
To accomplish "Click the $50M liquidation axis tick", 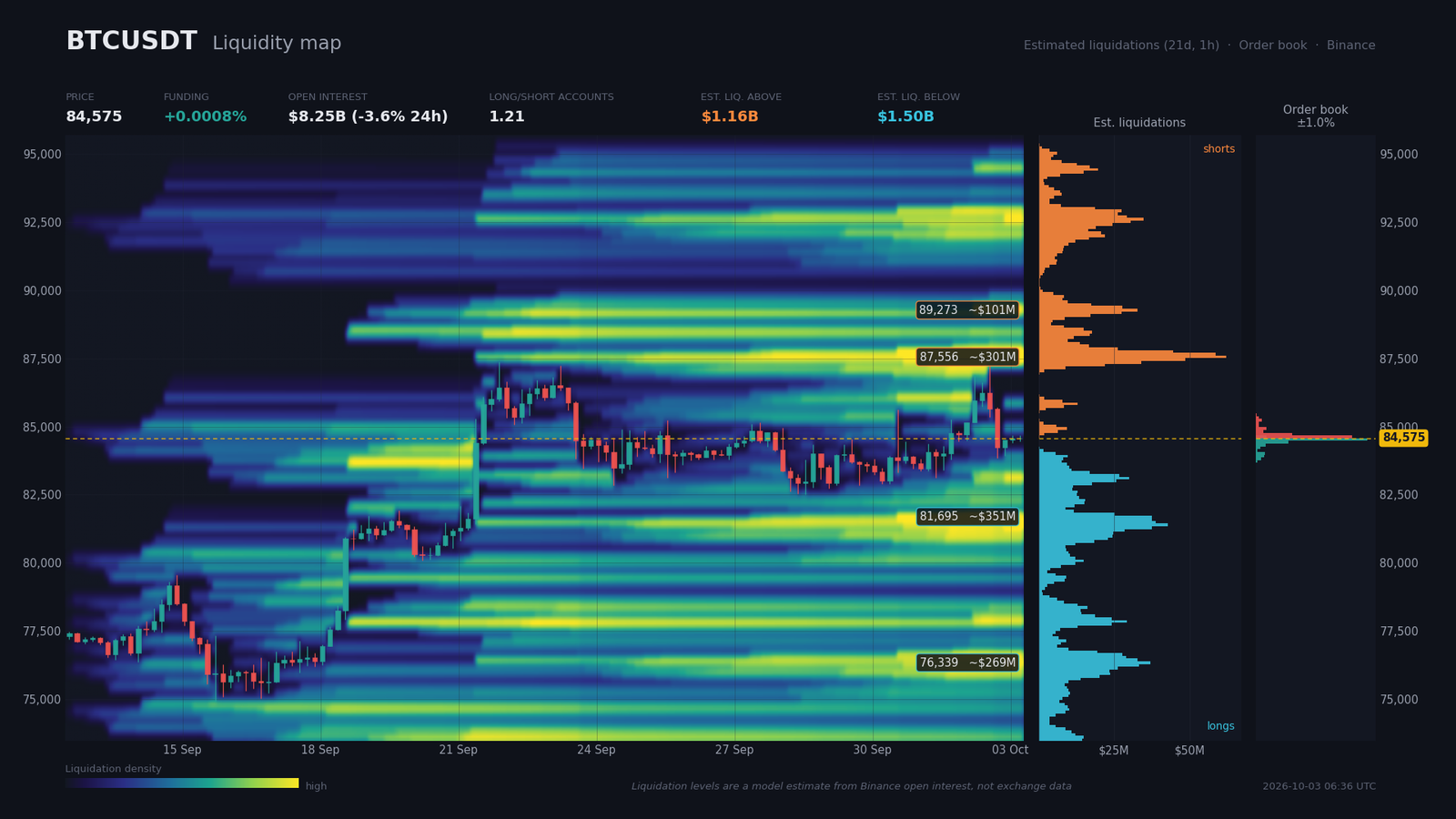I will (1189, 751).
